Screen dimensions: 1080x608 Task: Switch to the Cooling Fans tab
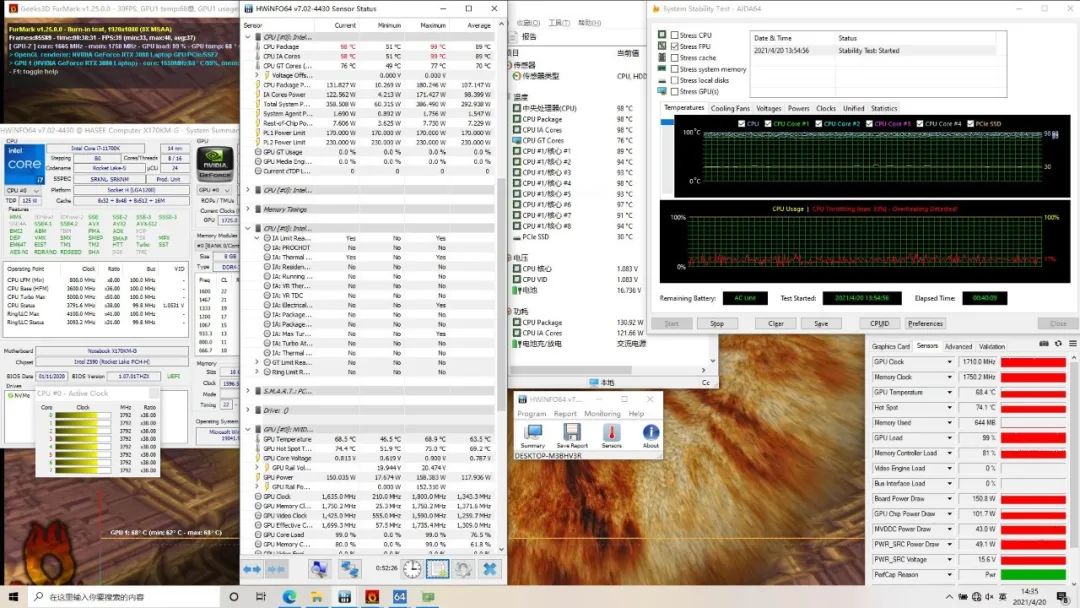coord(730,108)
